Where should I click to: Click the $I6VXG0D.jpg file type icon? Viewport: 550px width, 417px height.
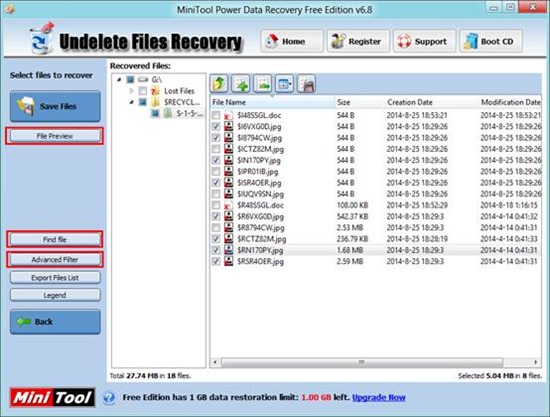pos(228,126)
